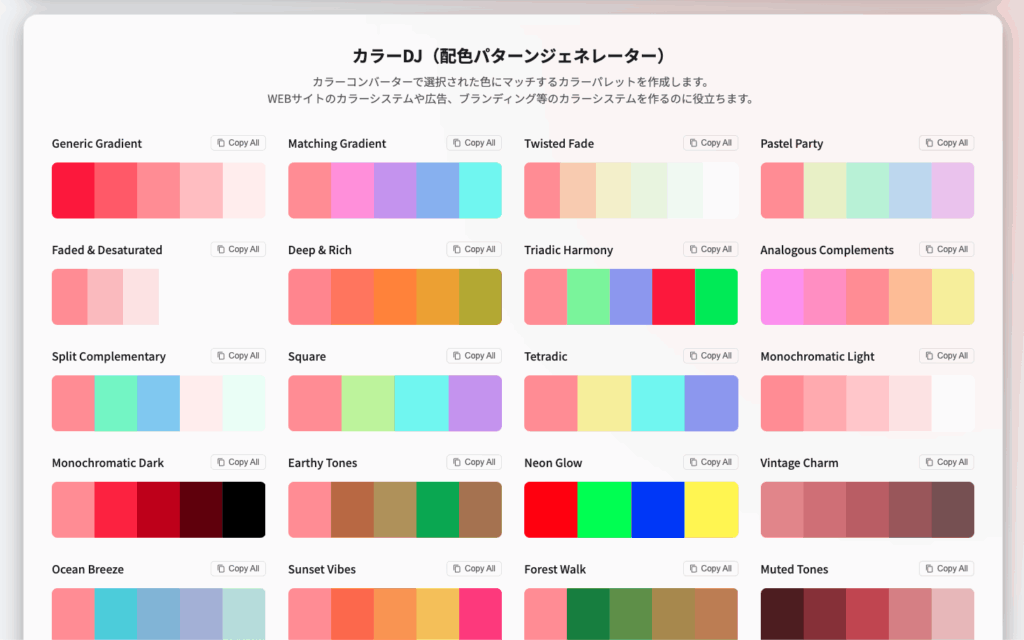This screenshot has height=640, width=1024.
Task: Pick purple swatch in Matching Gradient
Action: click(395, 190)
